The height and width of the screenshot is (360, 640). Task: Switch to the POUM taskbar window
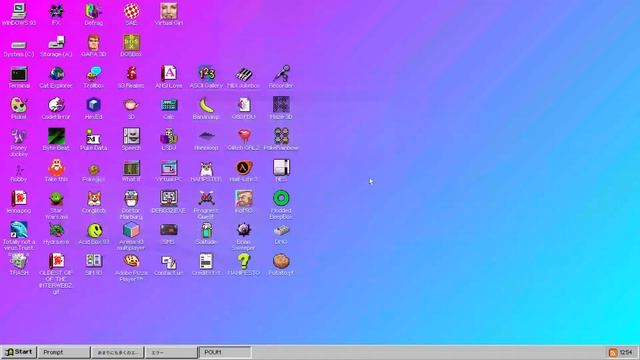point(225,352)
